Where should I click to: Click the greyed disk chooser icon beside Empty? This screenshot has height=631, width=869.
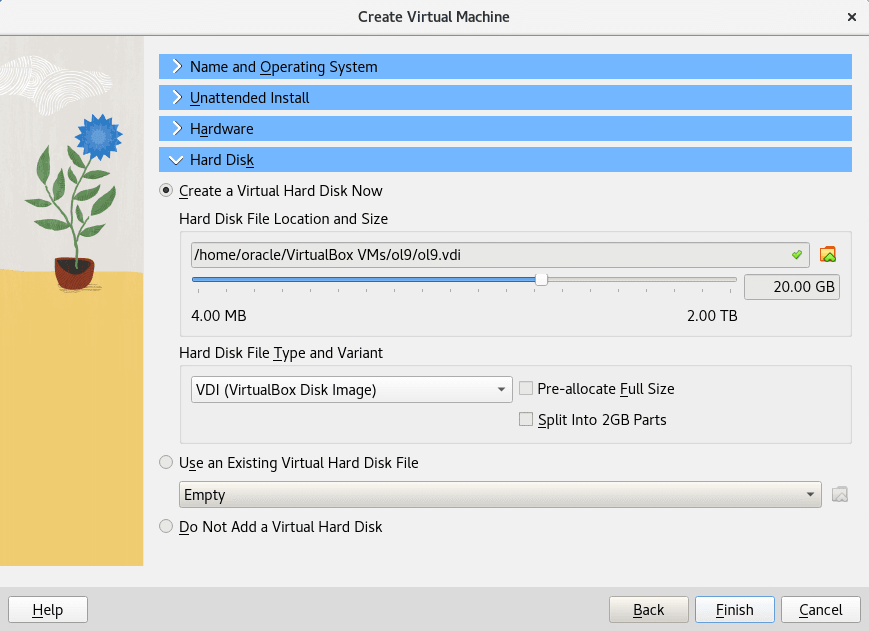tap(840, 494)
